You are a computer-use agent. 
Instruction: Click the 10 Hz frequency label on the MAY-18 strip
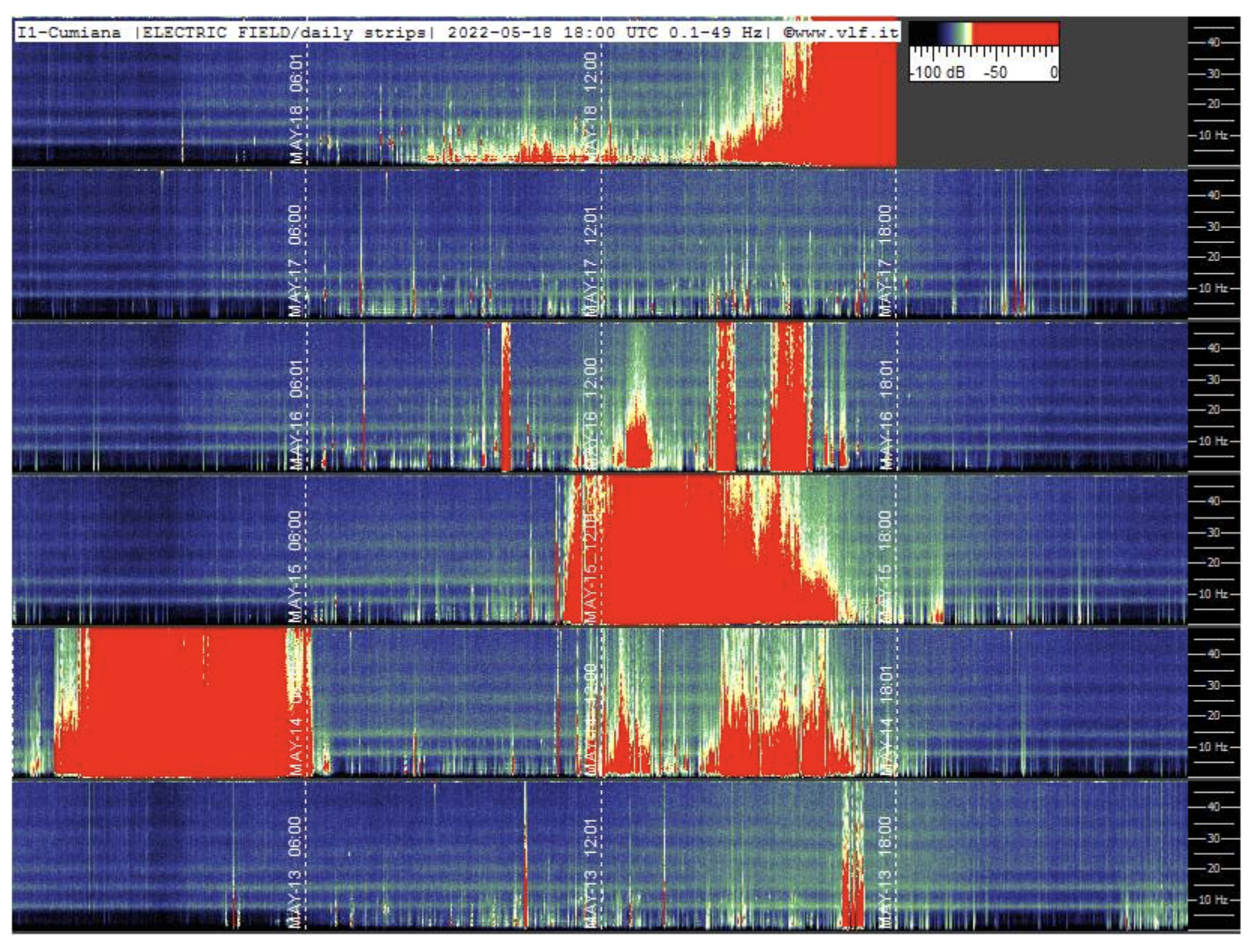point(1212,135)
